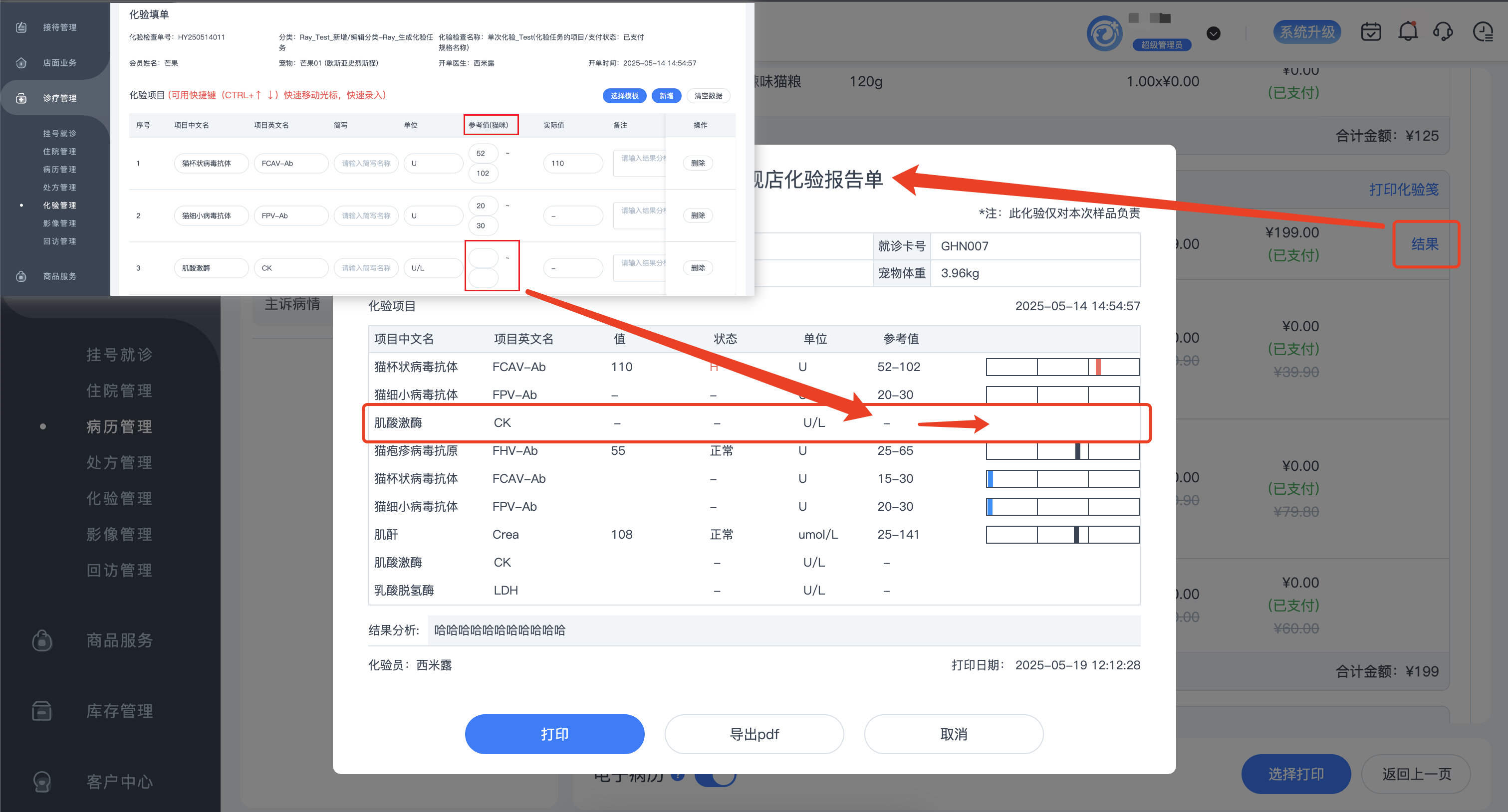The image size is (1508, 812).
Task: Open the calendar check icon in top bar
Action: pos(1371,31)
